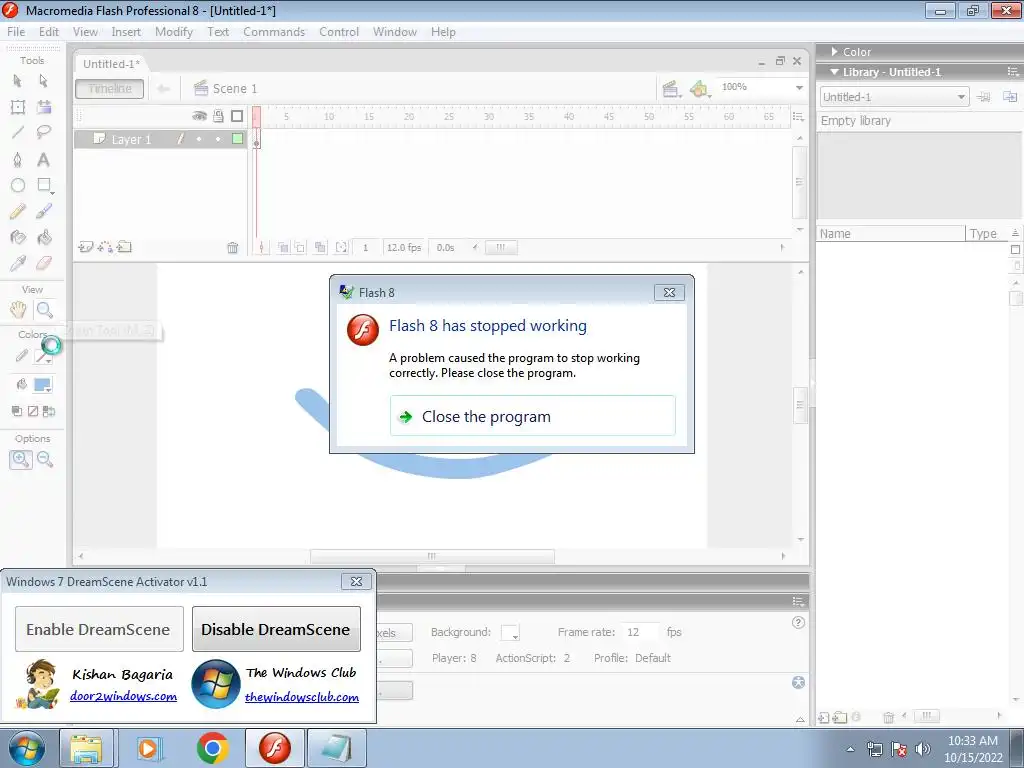Select the Selection arrow tool
This screenshot has height=768, width=1024.
[18, 80]
